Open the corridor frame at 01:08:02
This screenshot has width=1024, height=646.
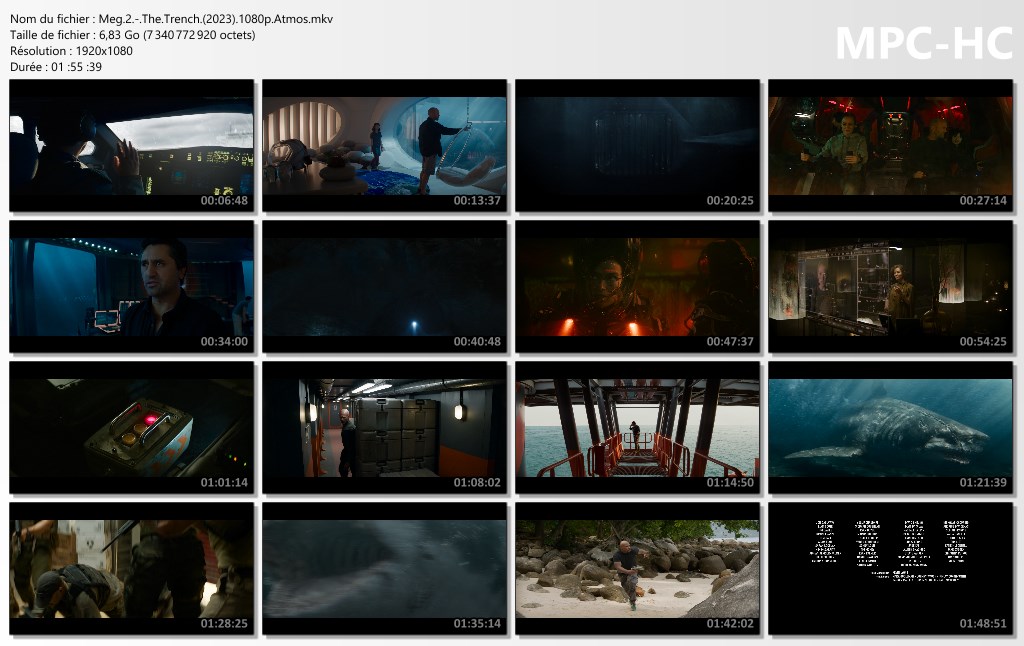coord(384,427)
